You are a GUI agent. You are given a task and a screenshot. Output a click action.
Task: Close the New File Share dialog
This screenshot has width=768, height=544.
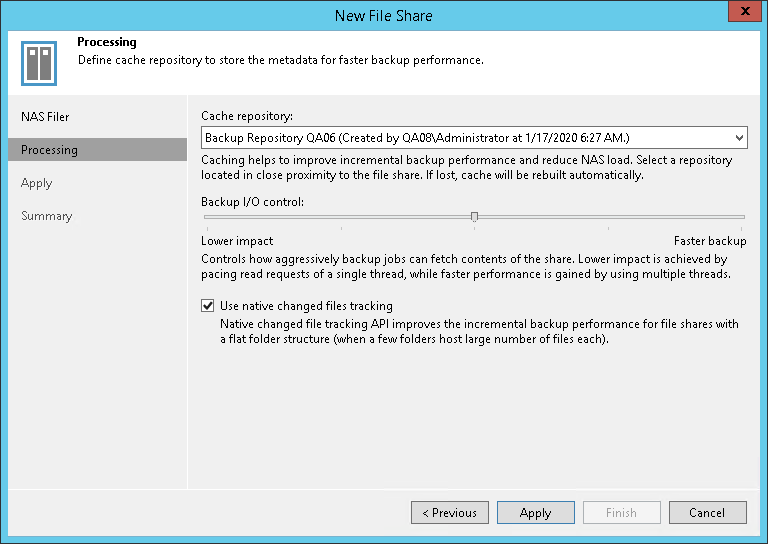(744, 14)
